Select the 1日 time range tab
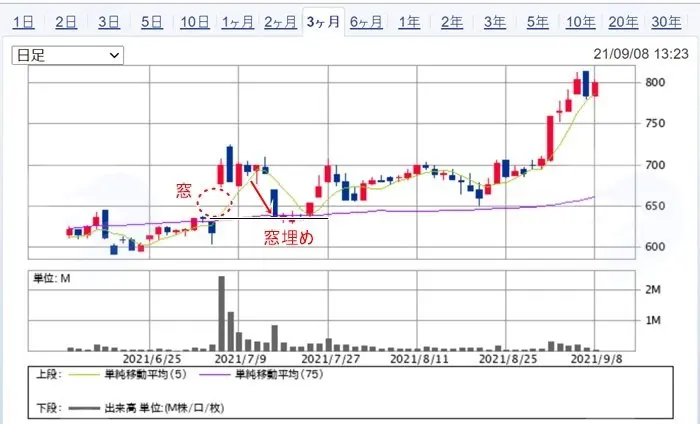Image resolution: width=700 pixels, height=424 pixels. pos(23,22)
